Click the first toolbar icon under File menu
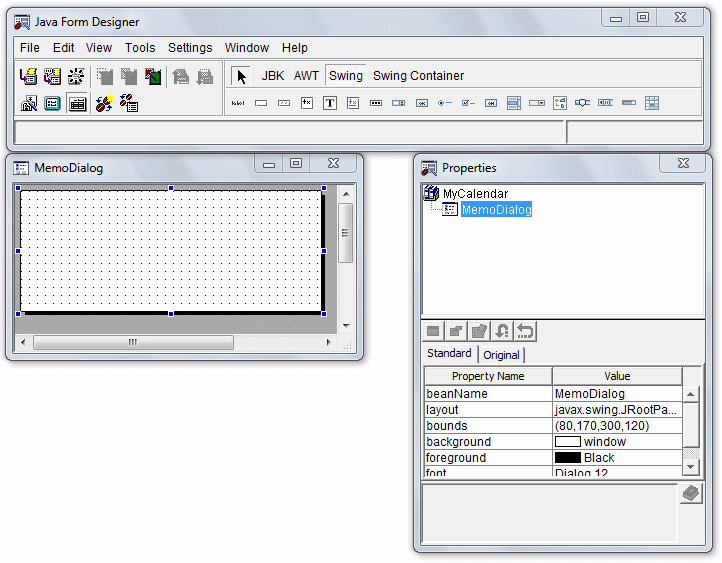 pos(28,76)
